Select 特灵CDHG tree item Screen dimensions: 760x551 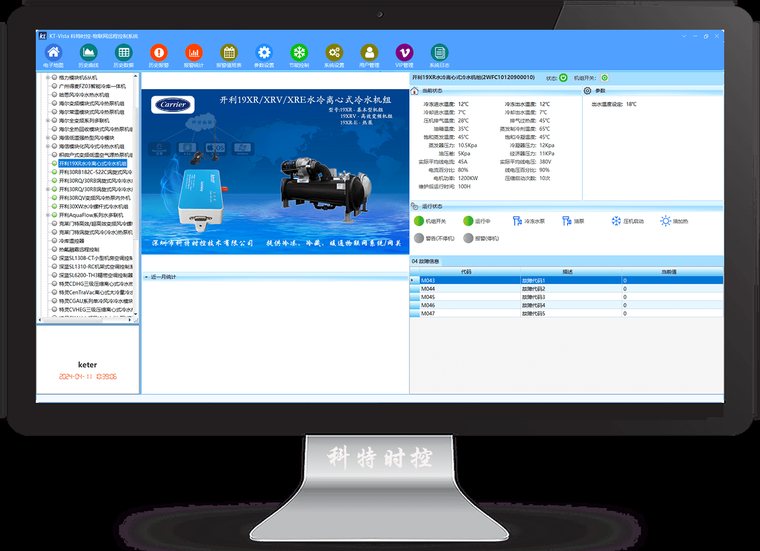coord(95,283)
